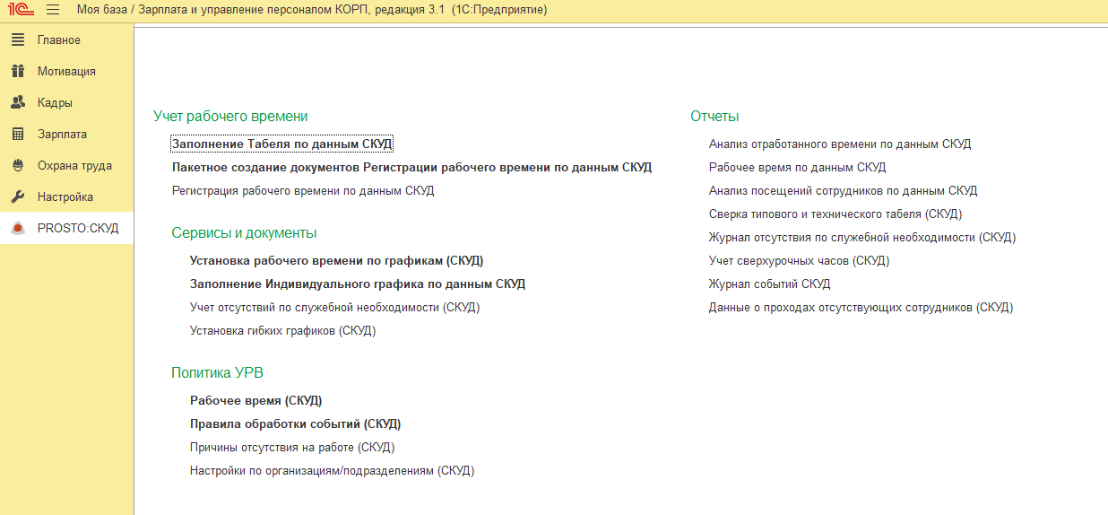Click the Кадры people icon
Screen dimensions: 1108x515
point(17,102)
